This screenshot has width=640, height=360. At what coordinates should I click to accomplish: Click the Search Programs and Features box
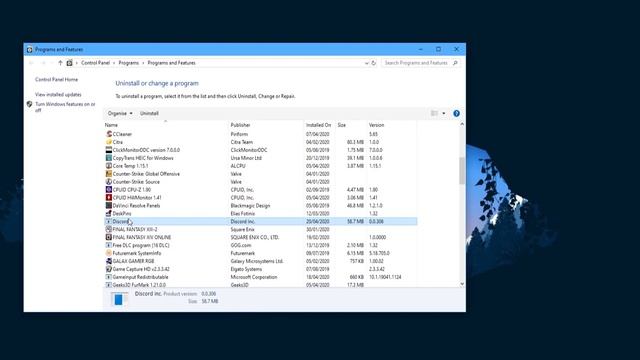coord(421,63)
